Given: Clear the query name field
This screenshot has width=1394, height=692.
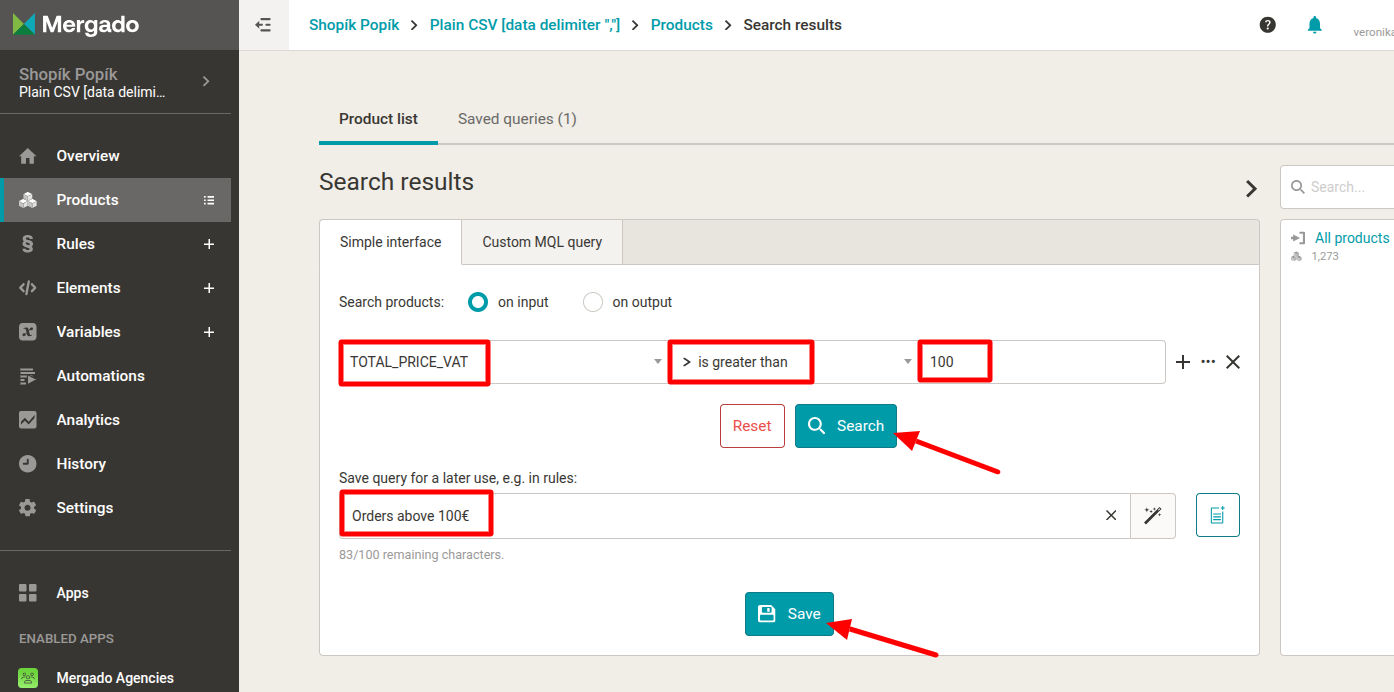Looking at the screenshot, I should 1111,516.
